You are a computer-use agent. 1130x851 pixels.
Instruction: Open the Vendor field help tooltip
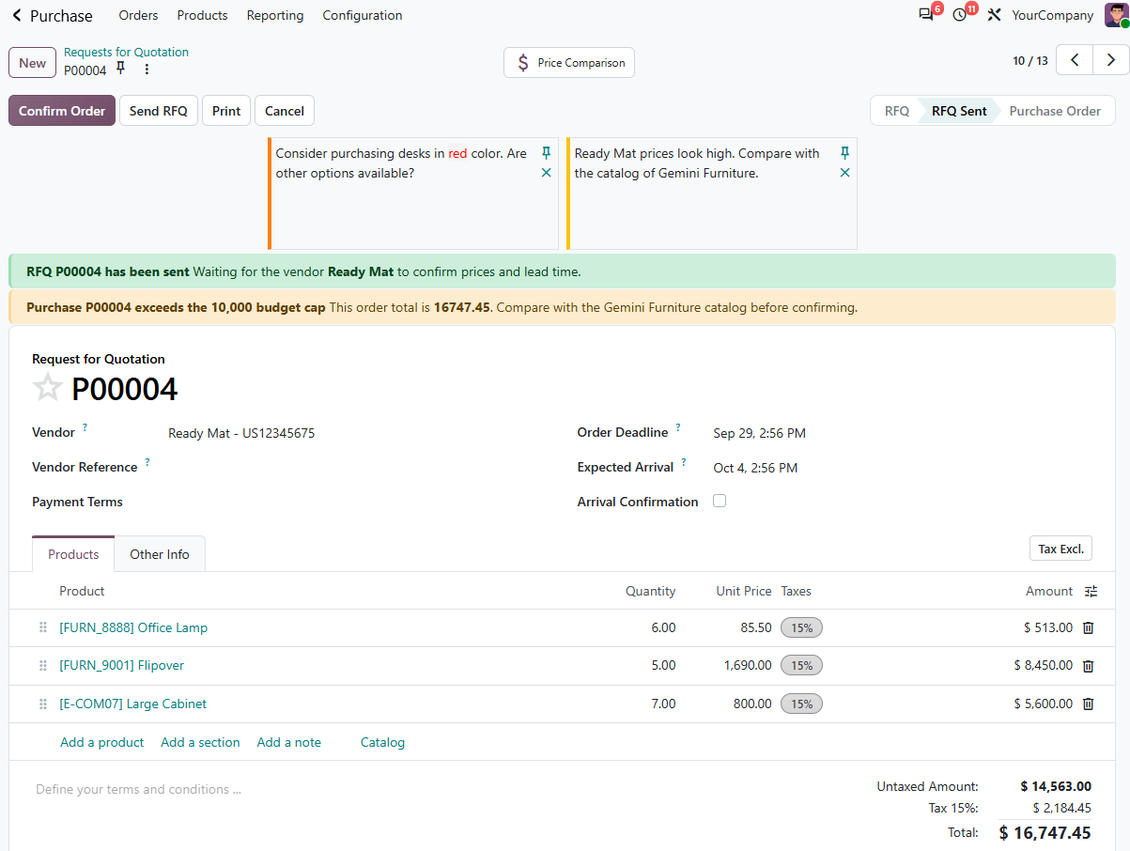click(85, 427)
